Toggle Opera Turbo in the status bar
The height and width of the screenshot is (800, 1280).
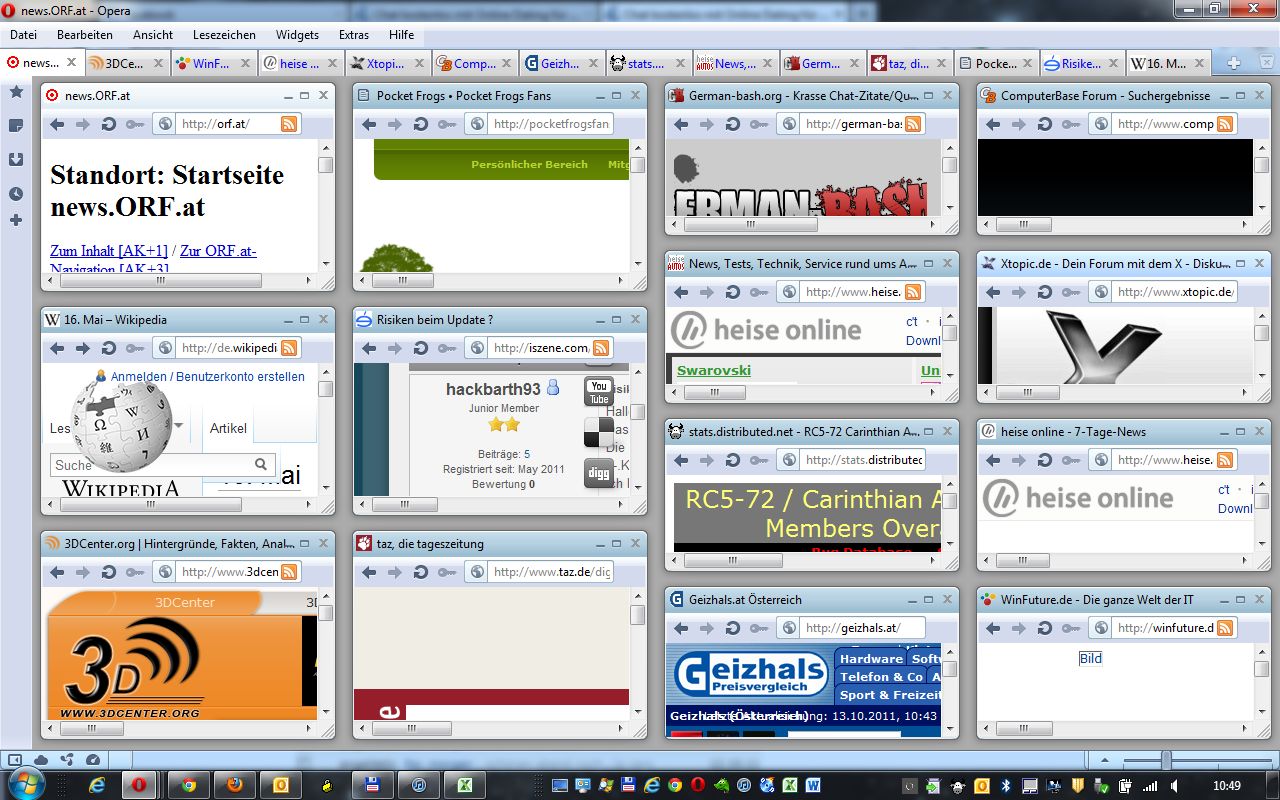click(93, 760)
